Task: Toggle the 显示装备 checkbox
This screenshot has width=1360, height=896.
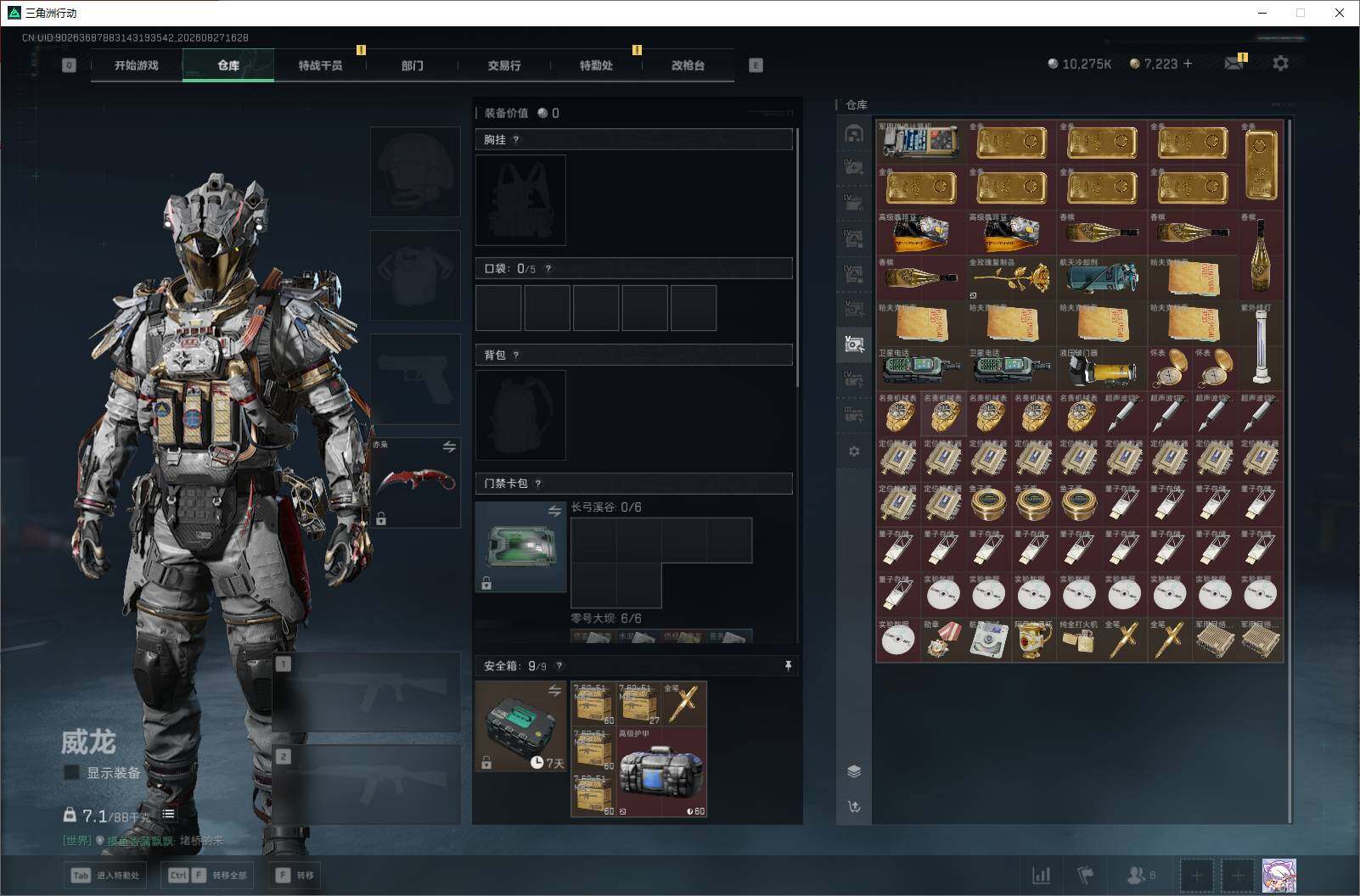Action: (72, 772)
